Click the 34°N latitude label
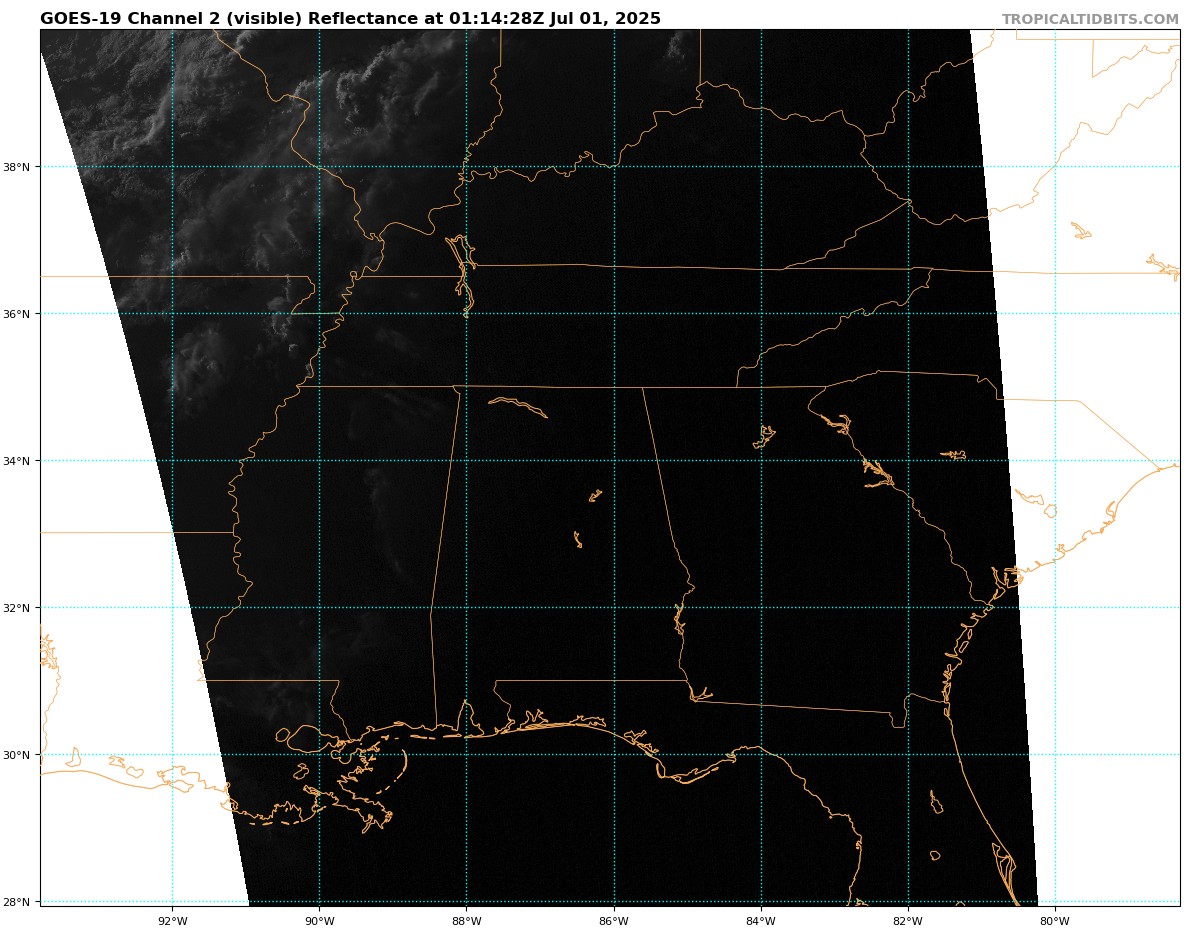 19,461
